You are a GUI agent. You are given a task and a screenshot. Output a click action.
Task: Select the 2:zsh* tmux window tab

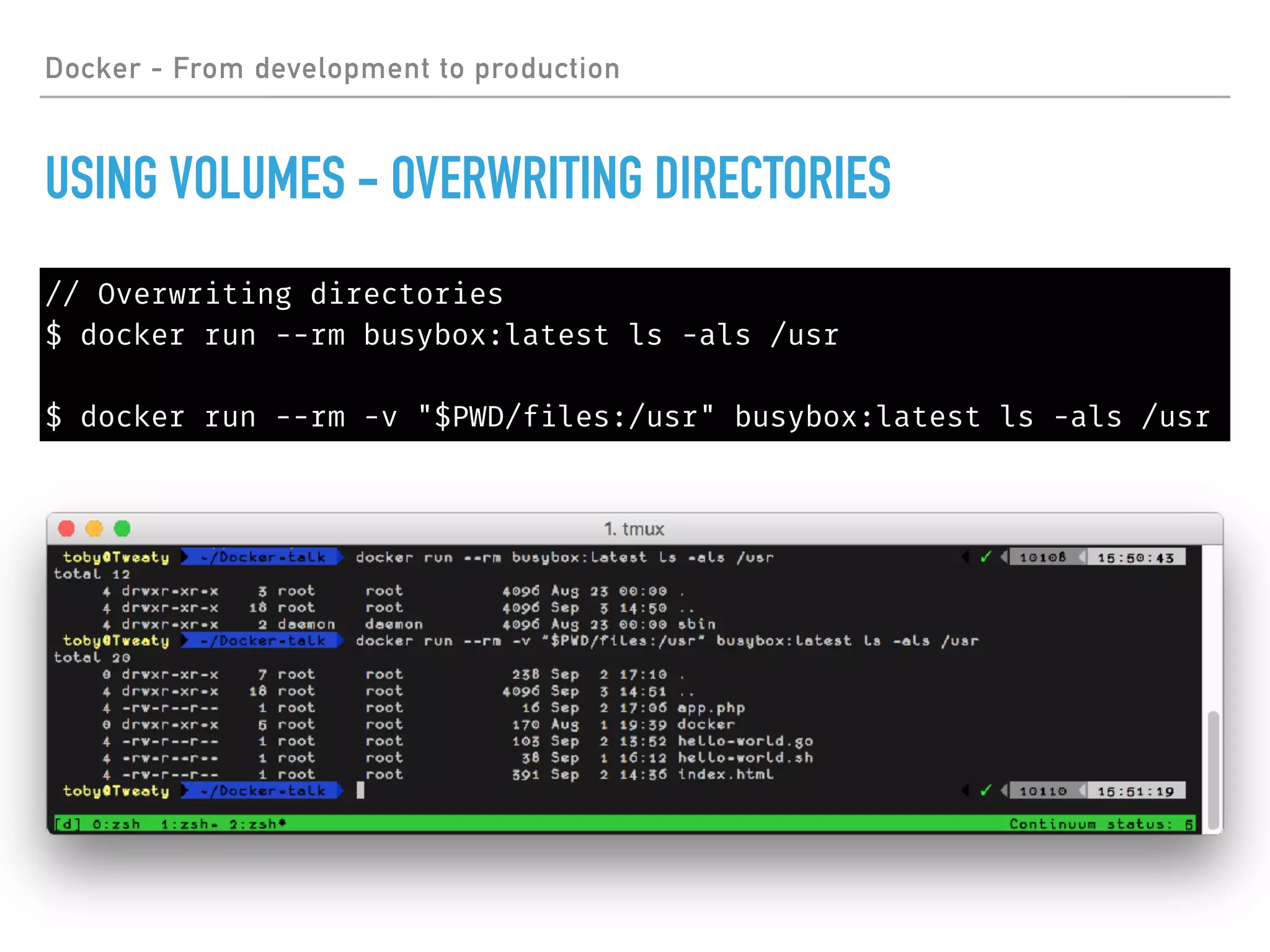click(x=258, y=824)
